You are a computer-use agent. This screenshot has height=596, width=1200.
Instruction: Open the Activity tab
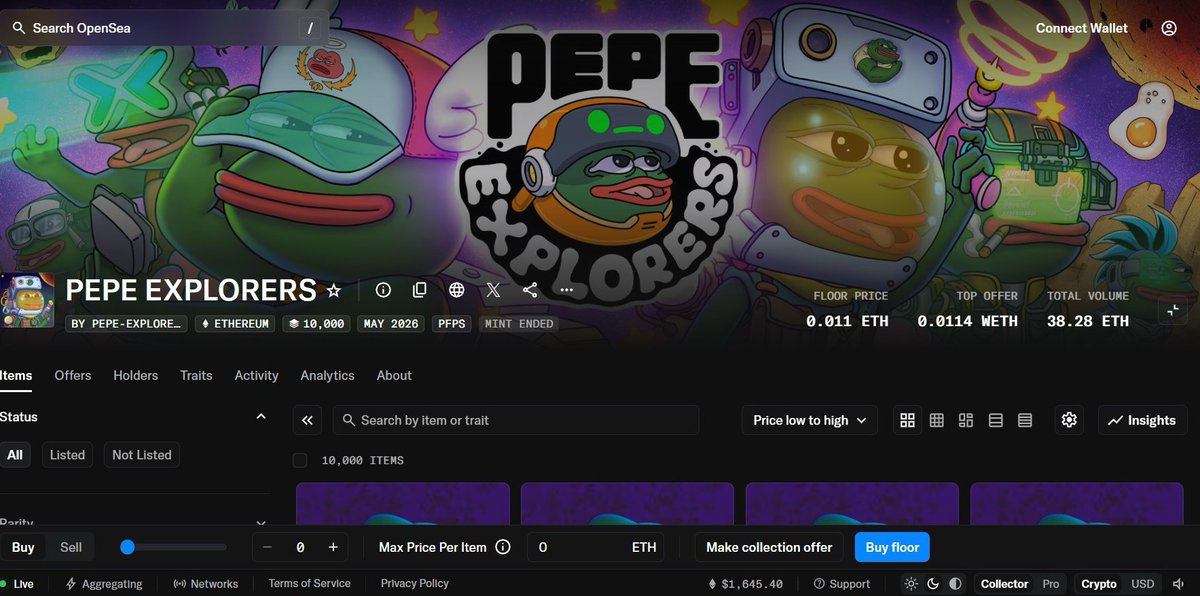pyautogui.click(x=256, y=375)
